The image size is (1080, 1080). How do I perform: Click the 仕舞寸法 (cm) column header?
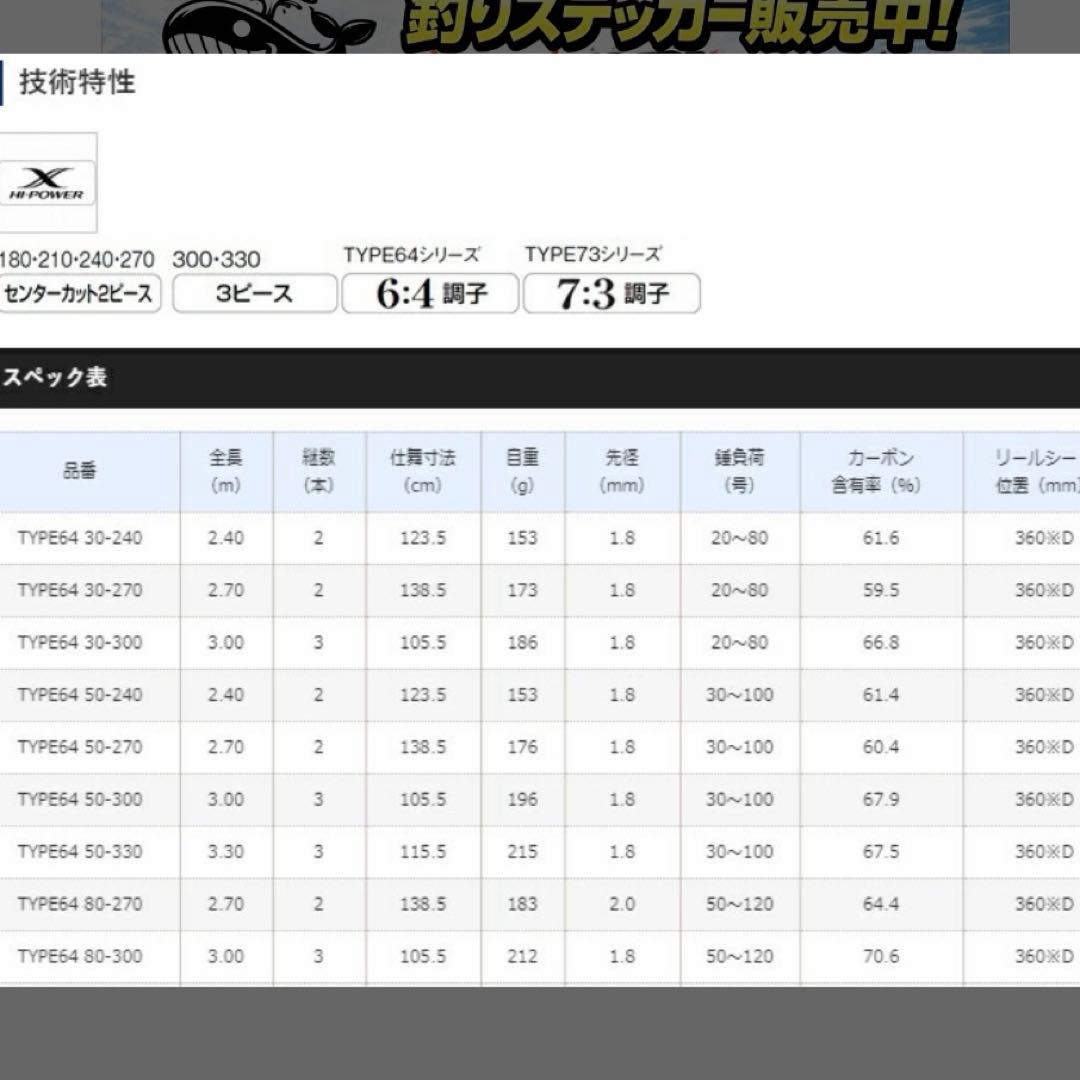pos(423,472)
